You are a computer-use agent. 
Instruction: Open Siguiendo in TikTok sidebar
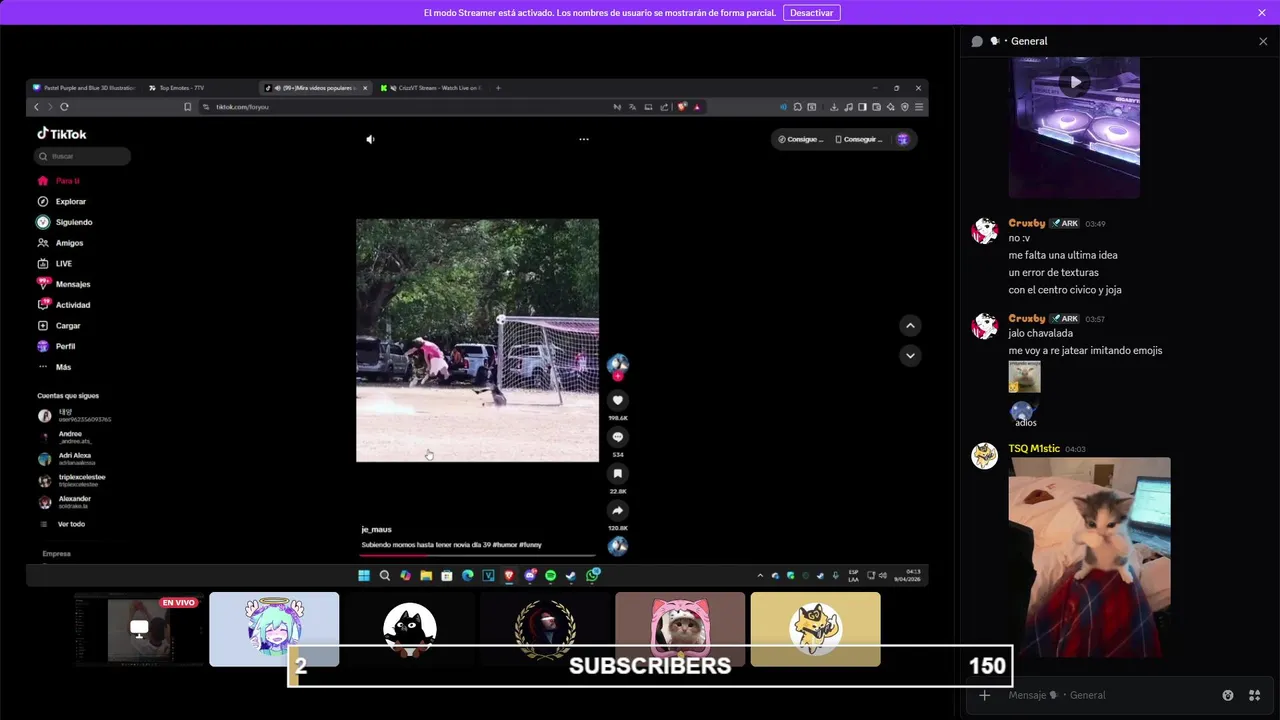pyautogui.click(x=66, y=222)
